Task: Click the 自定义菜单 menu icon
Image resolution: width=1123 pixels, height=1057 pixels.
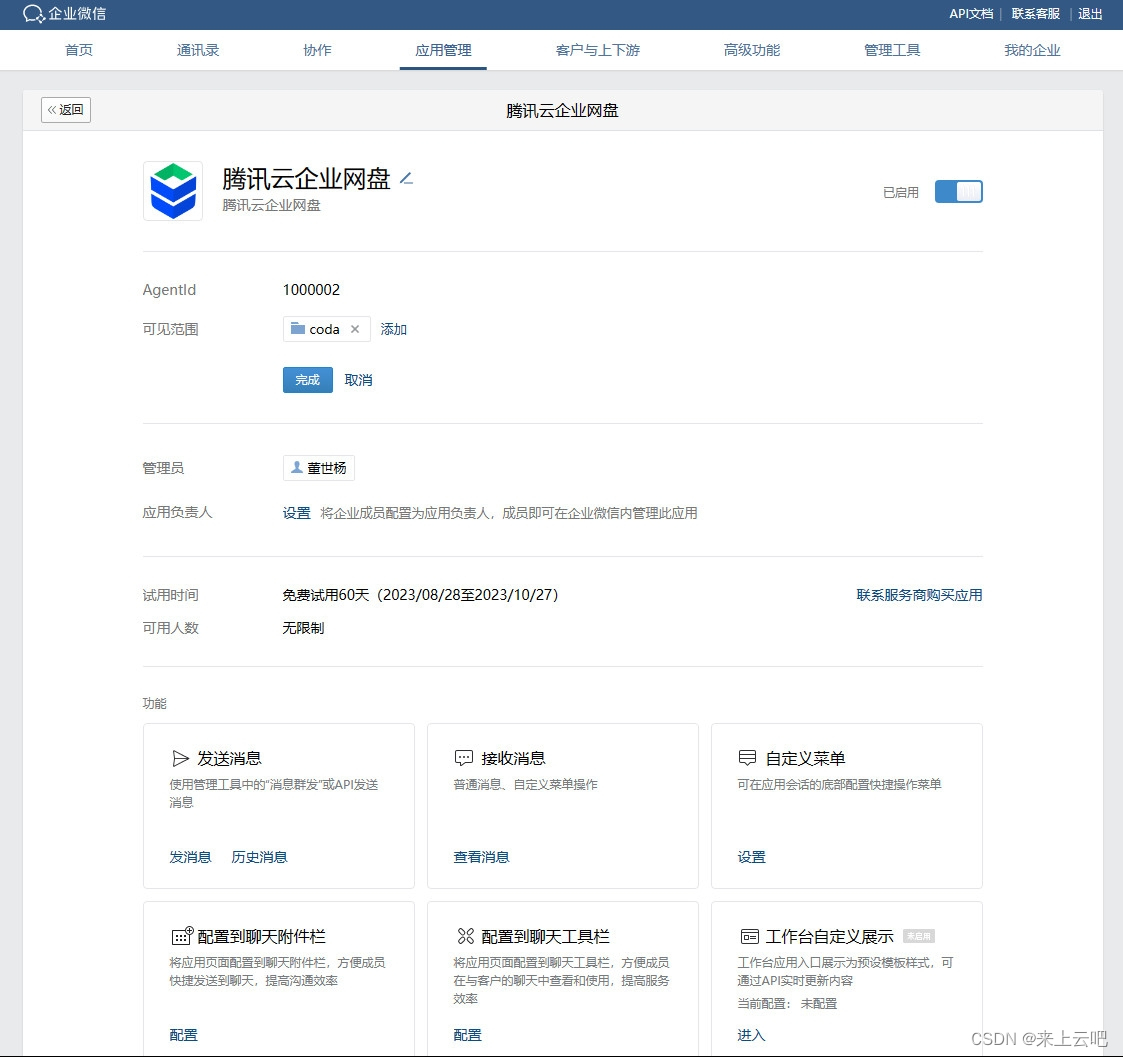Action: 747,758
